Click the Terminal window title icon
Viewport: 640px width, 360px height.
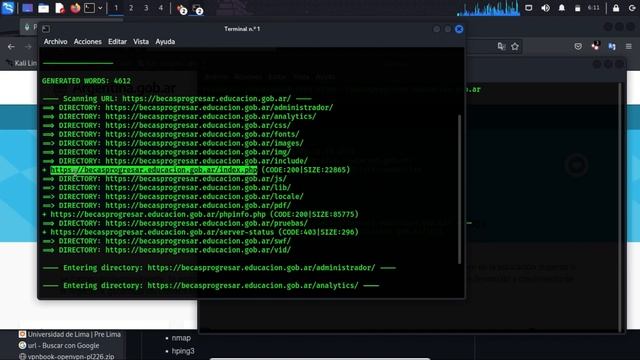coord(46,29)
